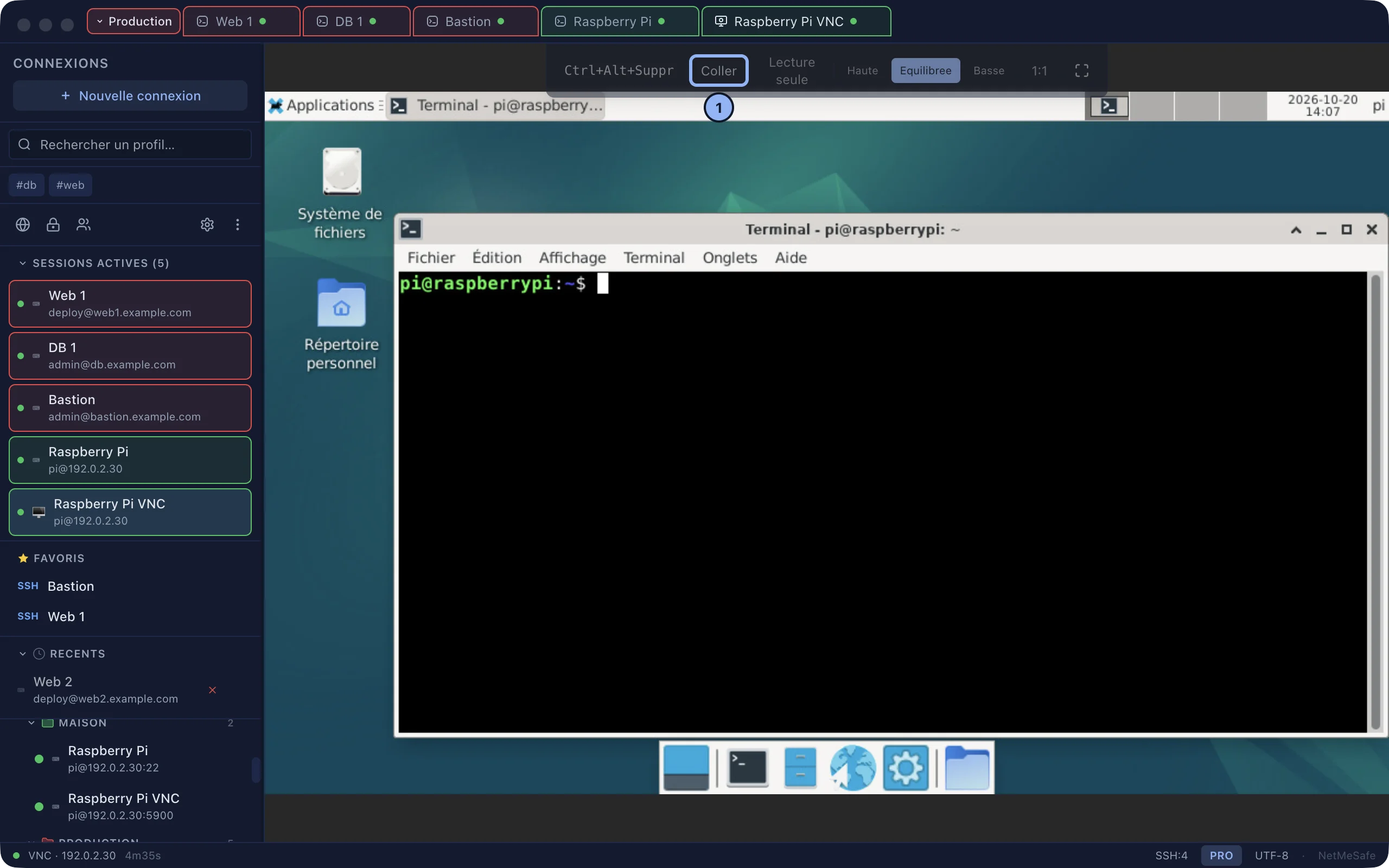Open file manager drawer icon in dock
Image resolution: width=1389 pixels, height=868 pixels.
pyautogui.click(x=800, y=768)
